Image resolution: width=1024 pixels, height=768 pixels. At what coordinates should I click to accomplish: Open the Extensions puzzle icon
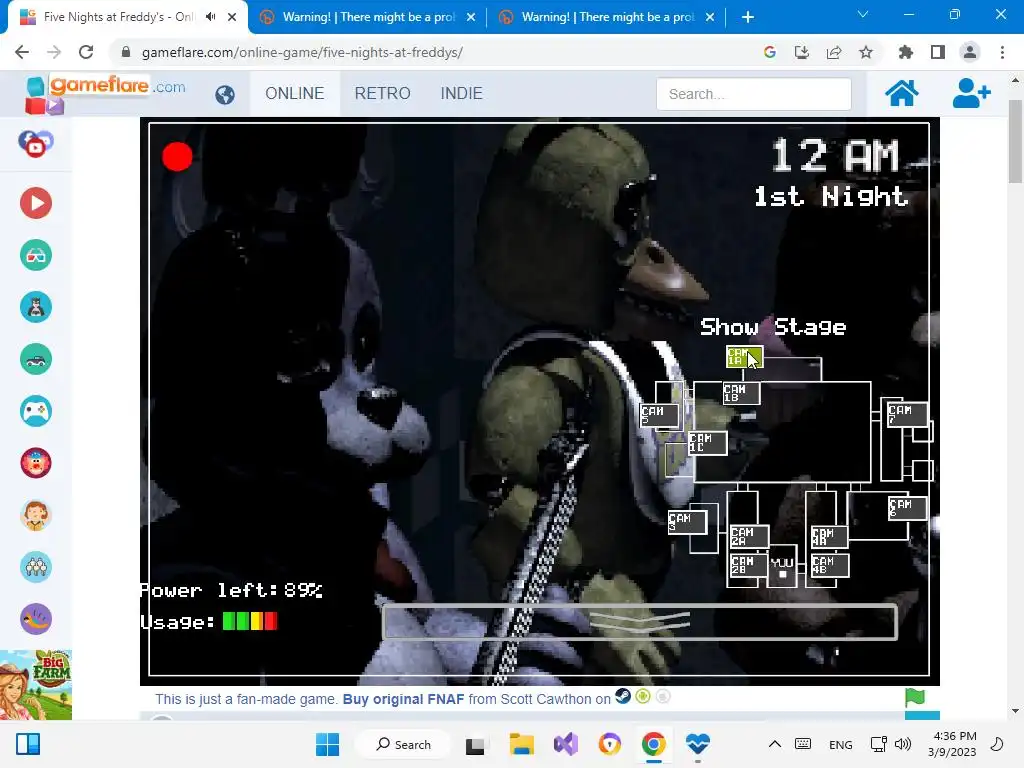click(906, 52)
